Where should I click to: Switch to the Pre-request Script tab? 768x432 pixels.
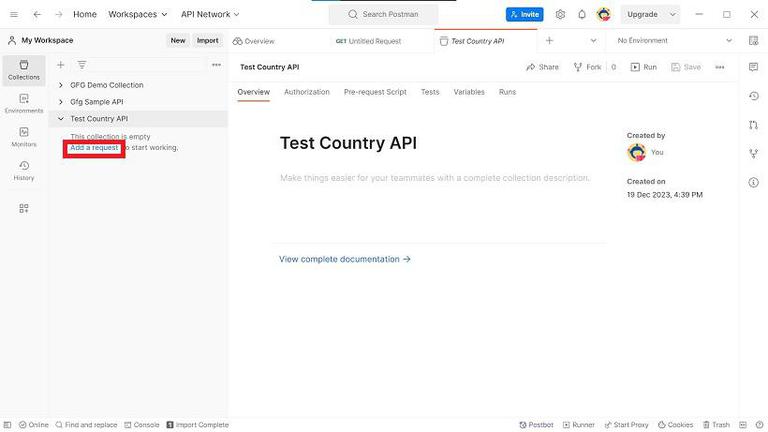pyautogui.click(x=375, y=92)
